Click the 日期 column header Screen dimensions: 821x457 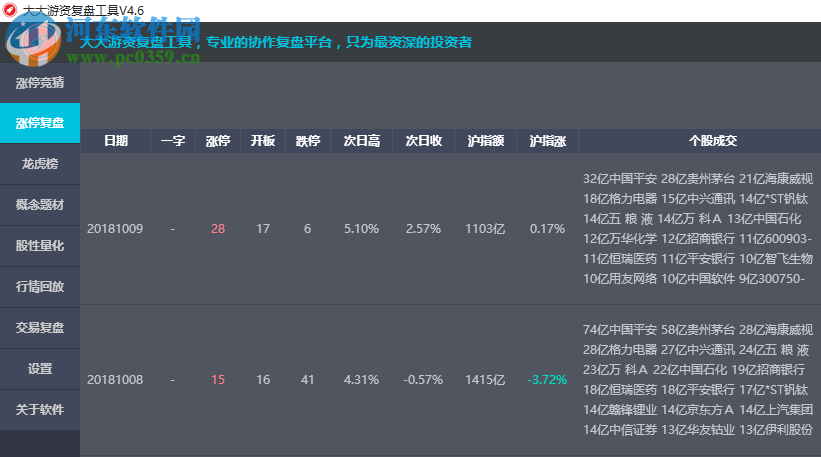click(115, 141)
